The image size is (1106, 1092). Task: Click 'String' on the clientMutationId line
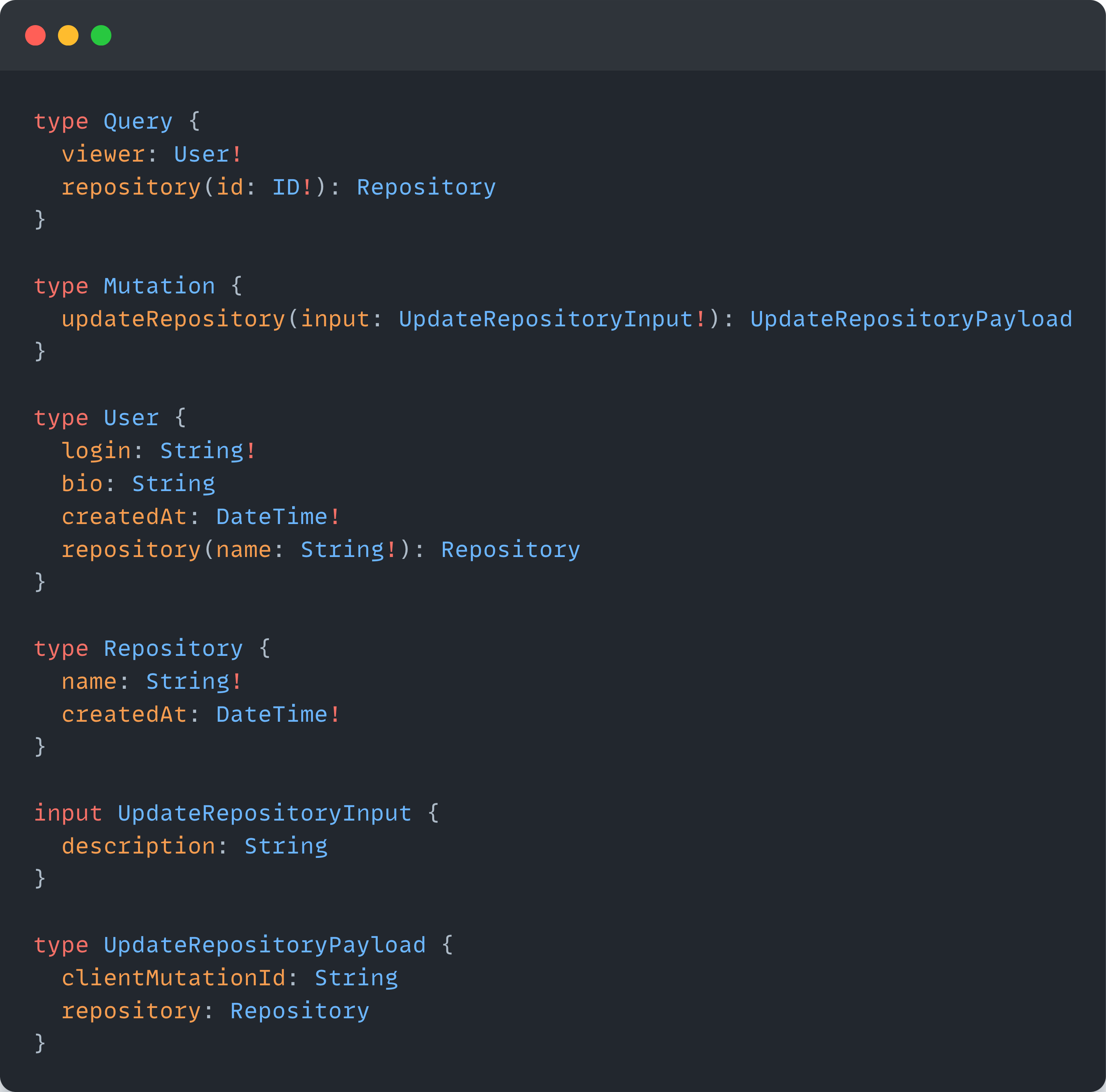click(356, 979)
